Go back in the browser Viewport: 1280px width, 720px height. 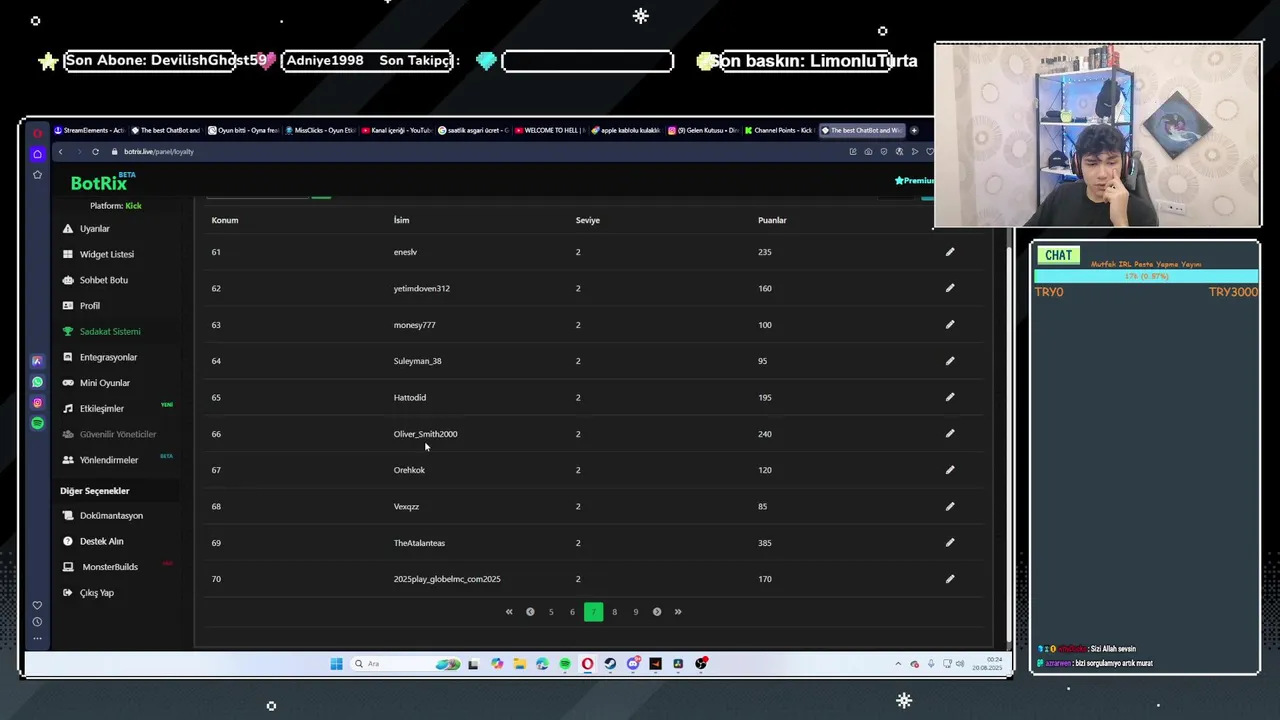pos(60,152)
